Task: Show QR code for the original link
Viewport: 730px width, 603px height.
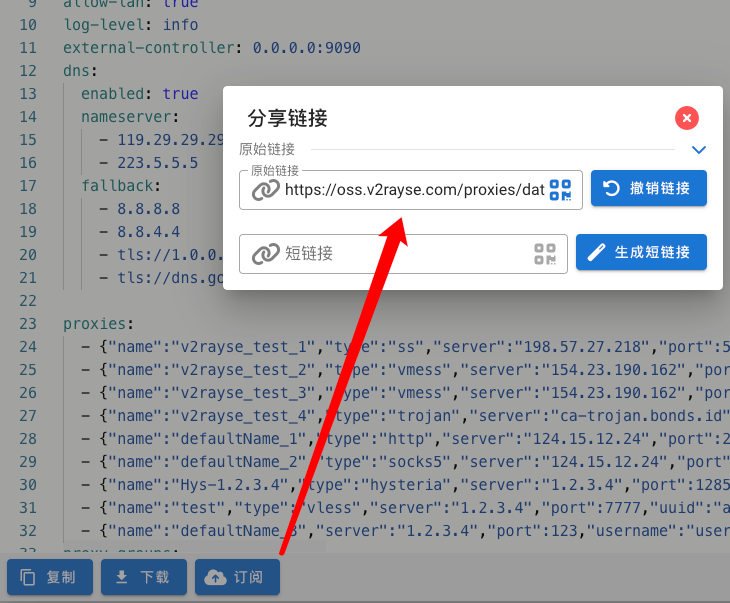Action: [561, 190]
